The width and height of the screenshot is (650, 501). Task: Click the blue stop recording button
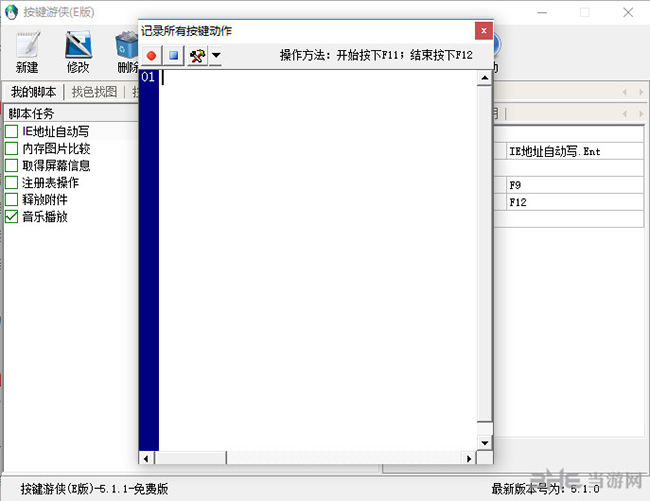pyautogui.click(x=174, y=56)
